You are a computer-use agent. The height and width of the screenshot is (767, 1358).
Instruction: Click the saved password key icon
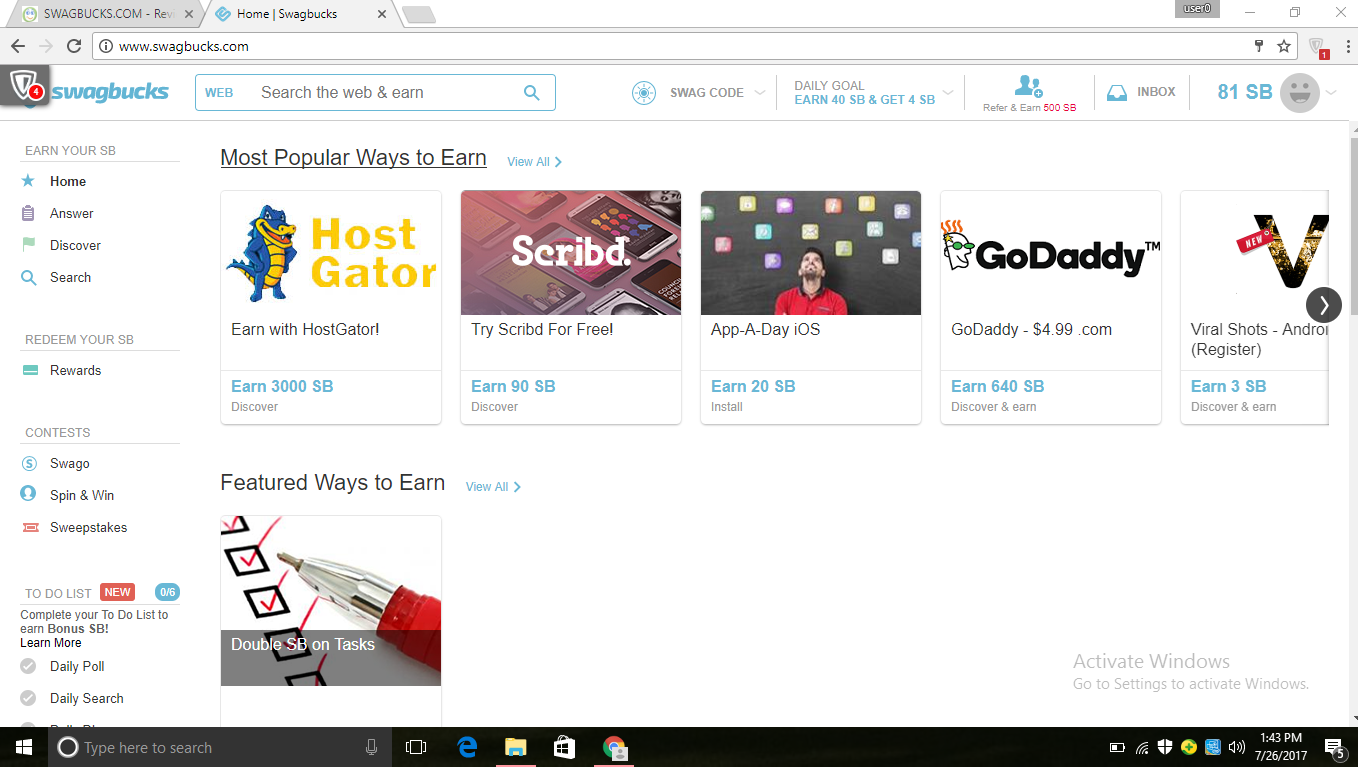pos(1259,46)
